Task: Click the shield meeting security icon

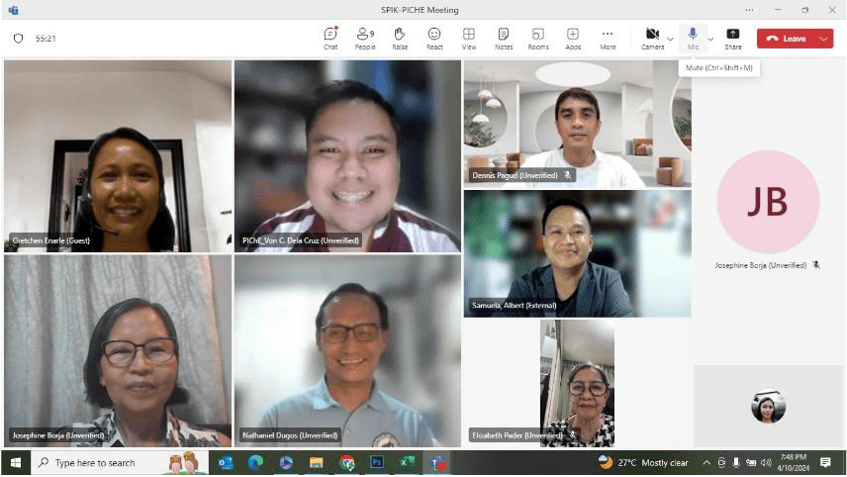Action: pos(18,38)
